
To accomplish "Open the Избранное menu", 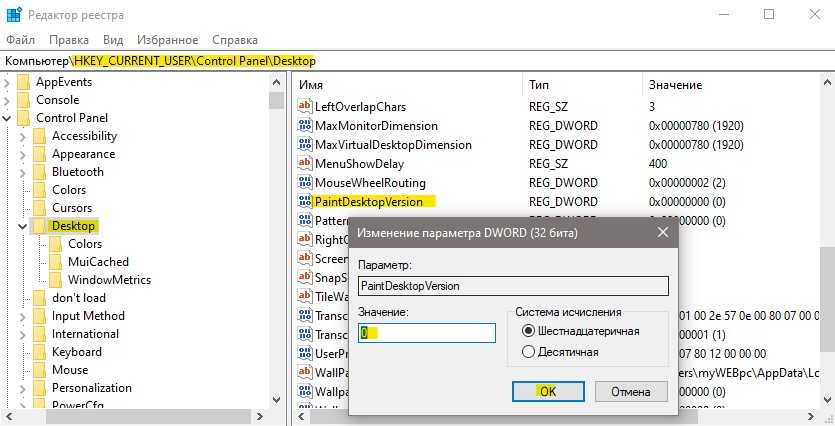I will pyautogui.click(x=167, y=40).
